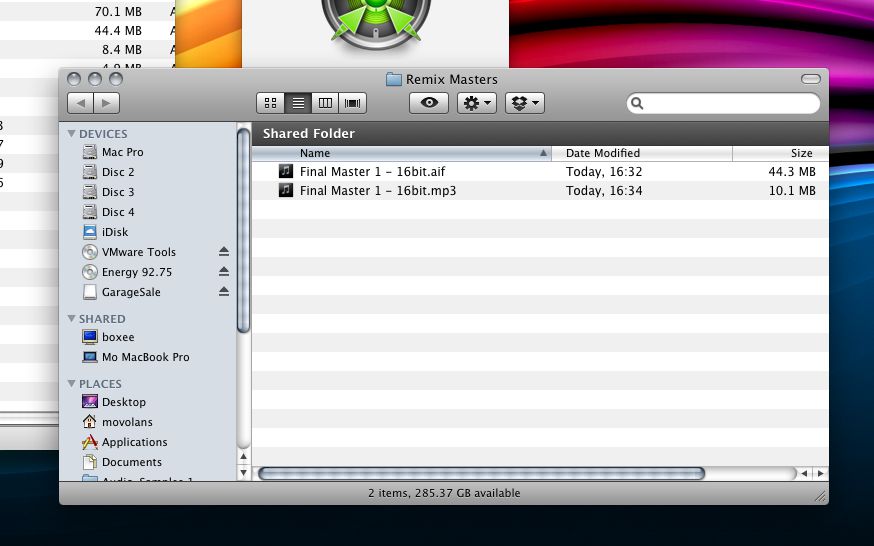Eject the VMware Tools volume
The height and width of the screenshot is (546, 874).
(x=224, y=251)
